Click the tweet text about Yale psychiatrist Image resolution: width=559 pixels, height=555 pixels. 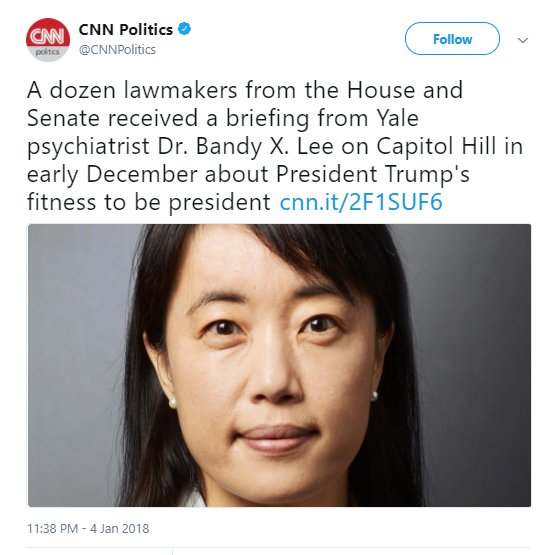275,146
